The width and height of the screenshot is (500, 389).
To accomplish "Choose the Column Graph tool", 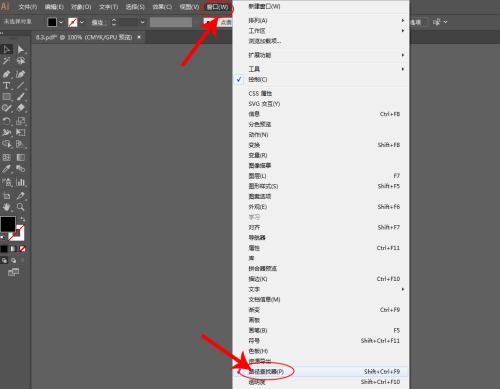I will coord(21,182).
